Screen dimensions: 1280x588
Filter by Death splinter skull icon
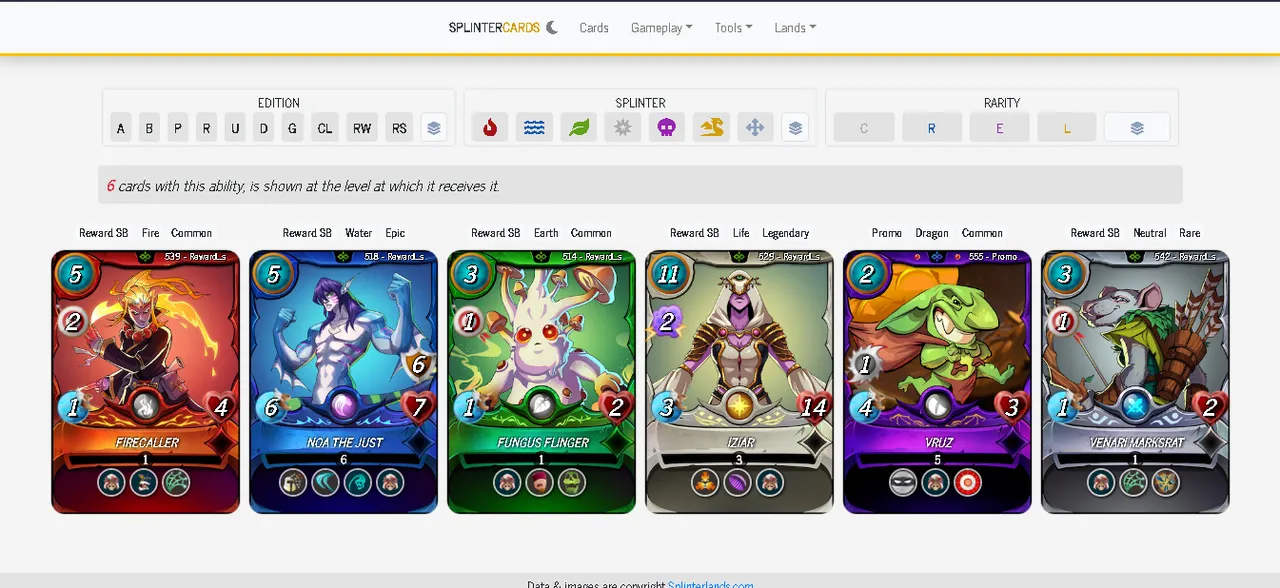point(667,128)
